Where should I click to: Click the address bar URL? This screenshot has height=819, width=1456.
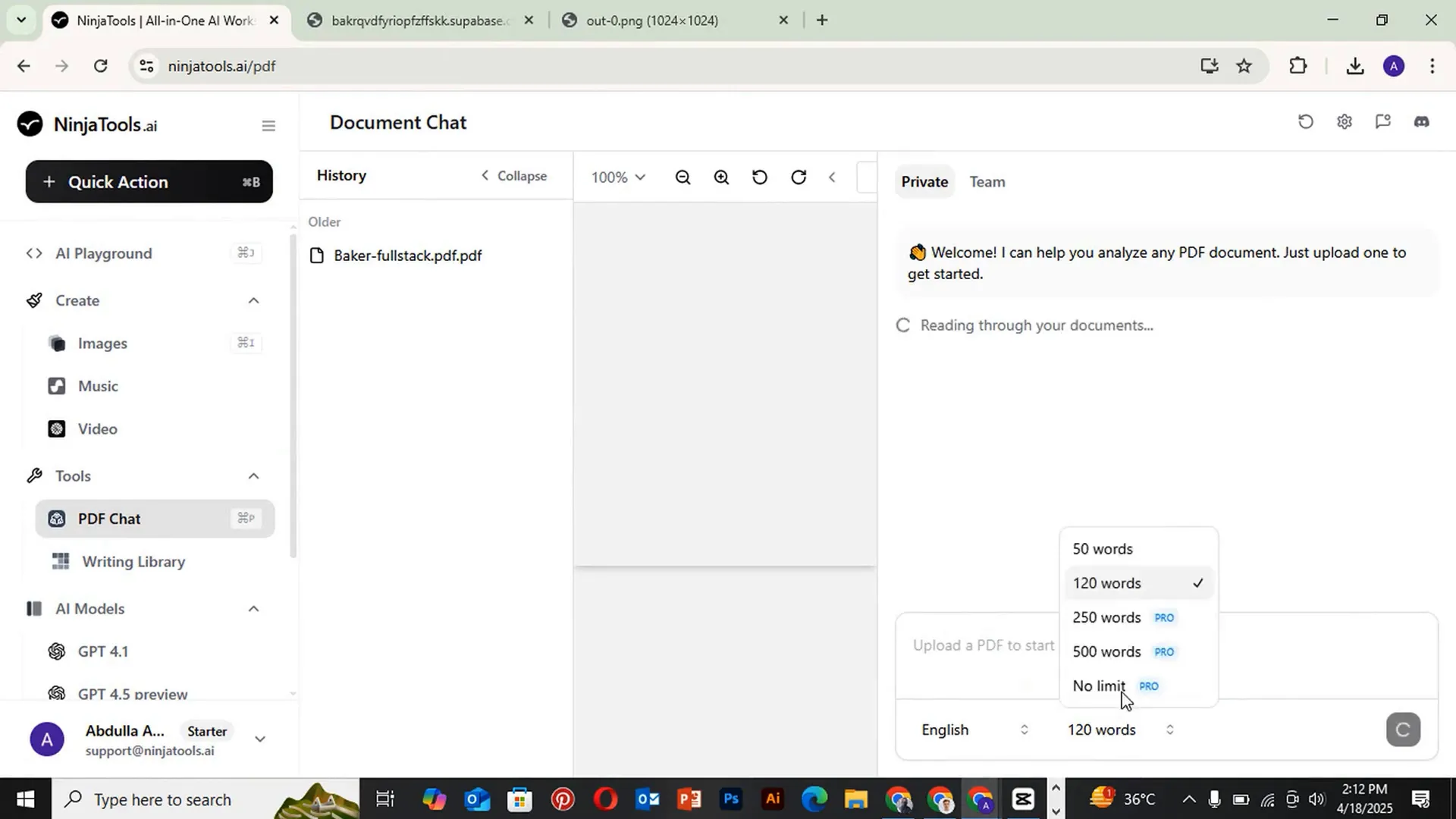click(x=221, y=67)
